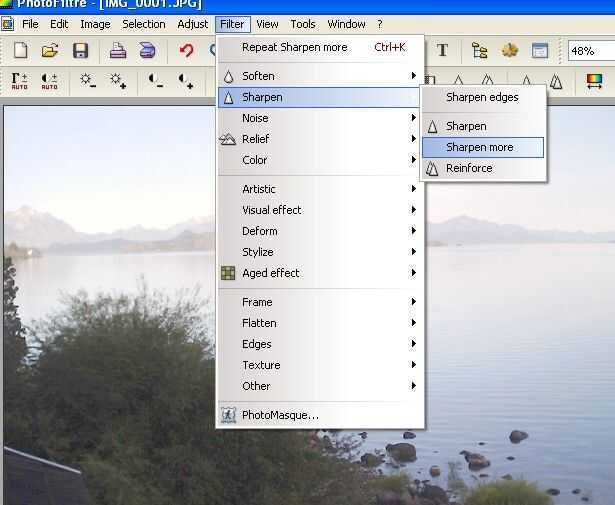
Task: Click the New document icon
Action: pos(20,51)
